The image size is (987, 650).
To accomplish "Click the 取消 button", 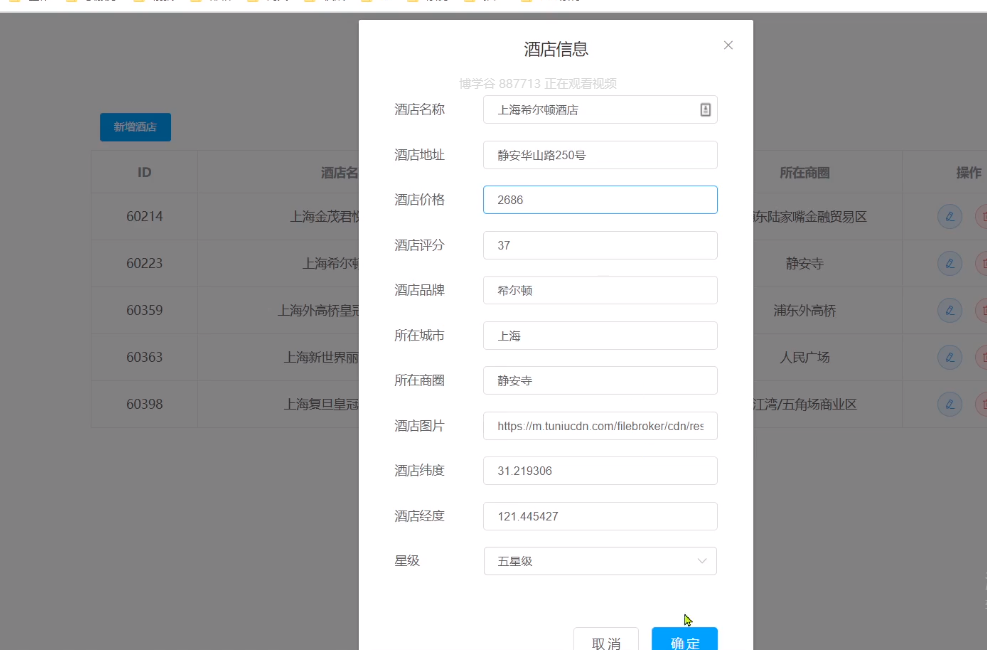I will tap(606, 641).
